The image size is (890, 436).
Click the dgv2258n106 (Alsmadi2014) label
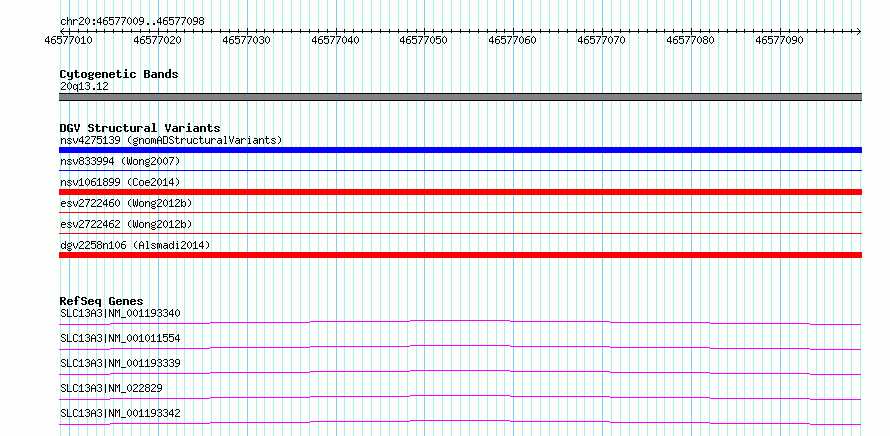[135, 245]
